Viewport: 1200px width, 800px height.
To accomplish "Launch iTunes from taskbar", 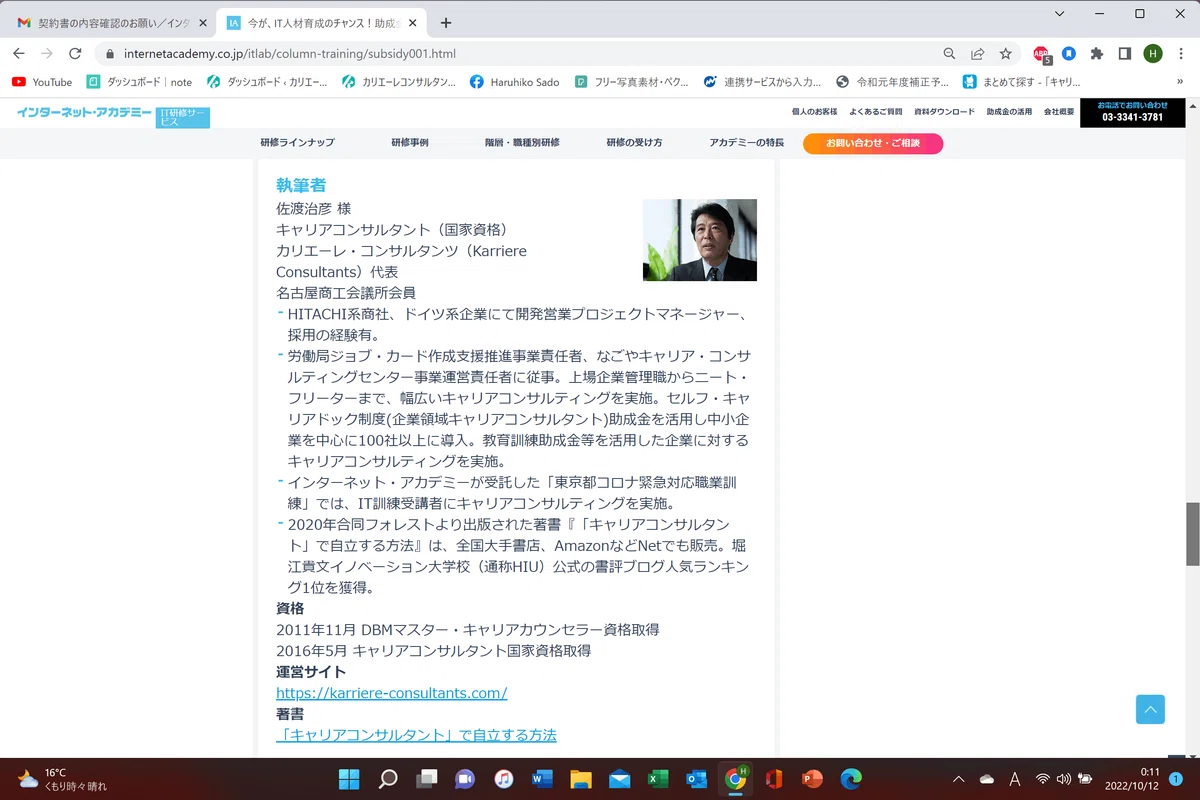I will pyautogui.click(x=503, y=779).
